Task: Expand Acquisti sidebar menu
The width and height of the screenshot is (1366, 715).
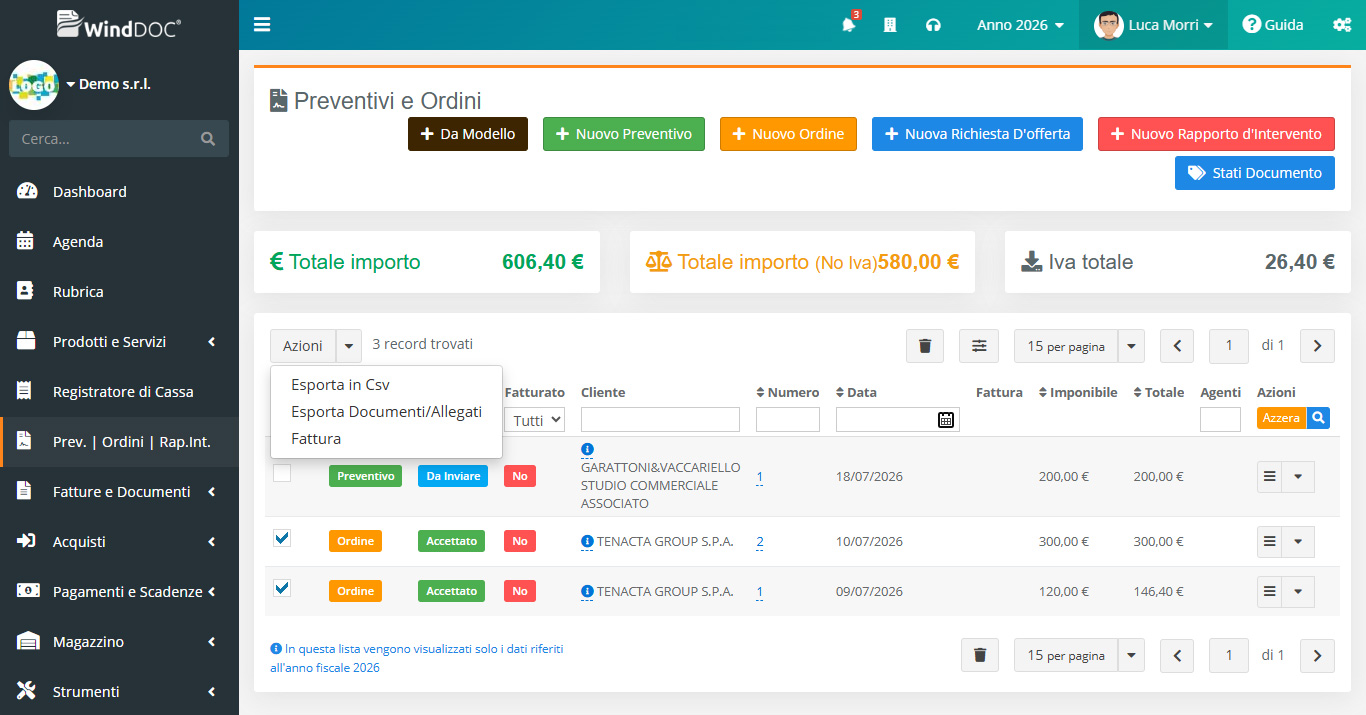Action: pos(119,542)
